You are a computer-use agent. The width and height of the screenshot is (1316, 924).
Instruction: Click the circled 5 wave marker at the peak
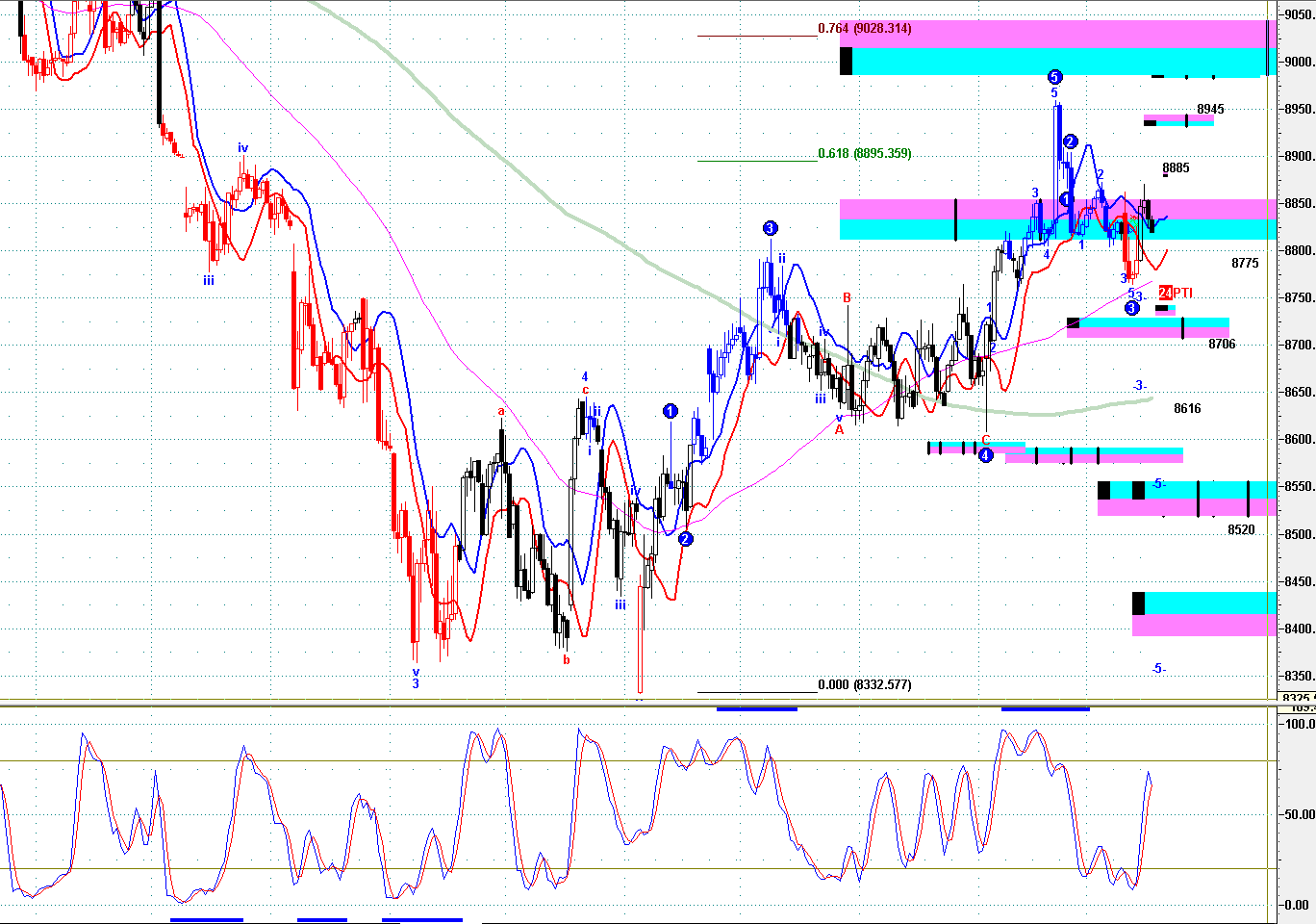coord(1054,77)
